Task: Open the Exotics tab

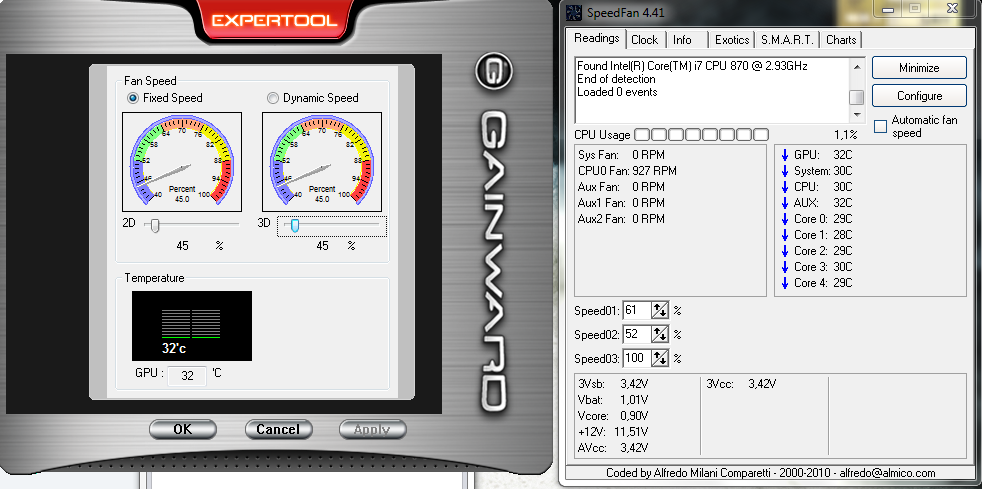Action: [x=731, y=40]
